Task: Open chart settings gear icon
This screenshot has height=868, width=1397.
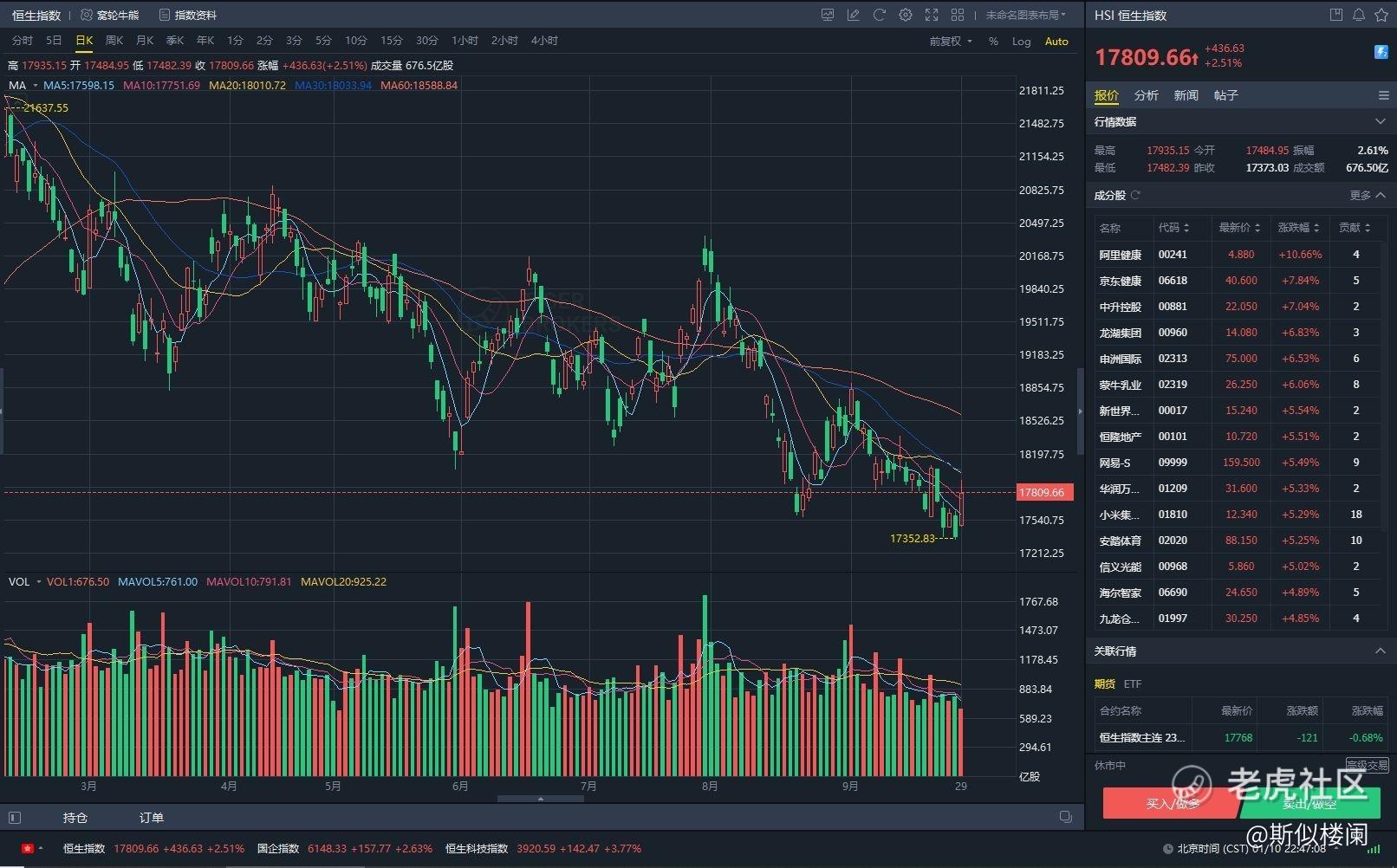Action: [x=906, y=15]
